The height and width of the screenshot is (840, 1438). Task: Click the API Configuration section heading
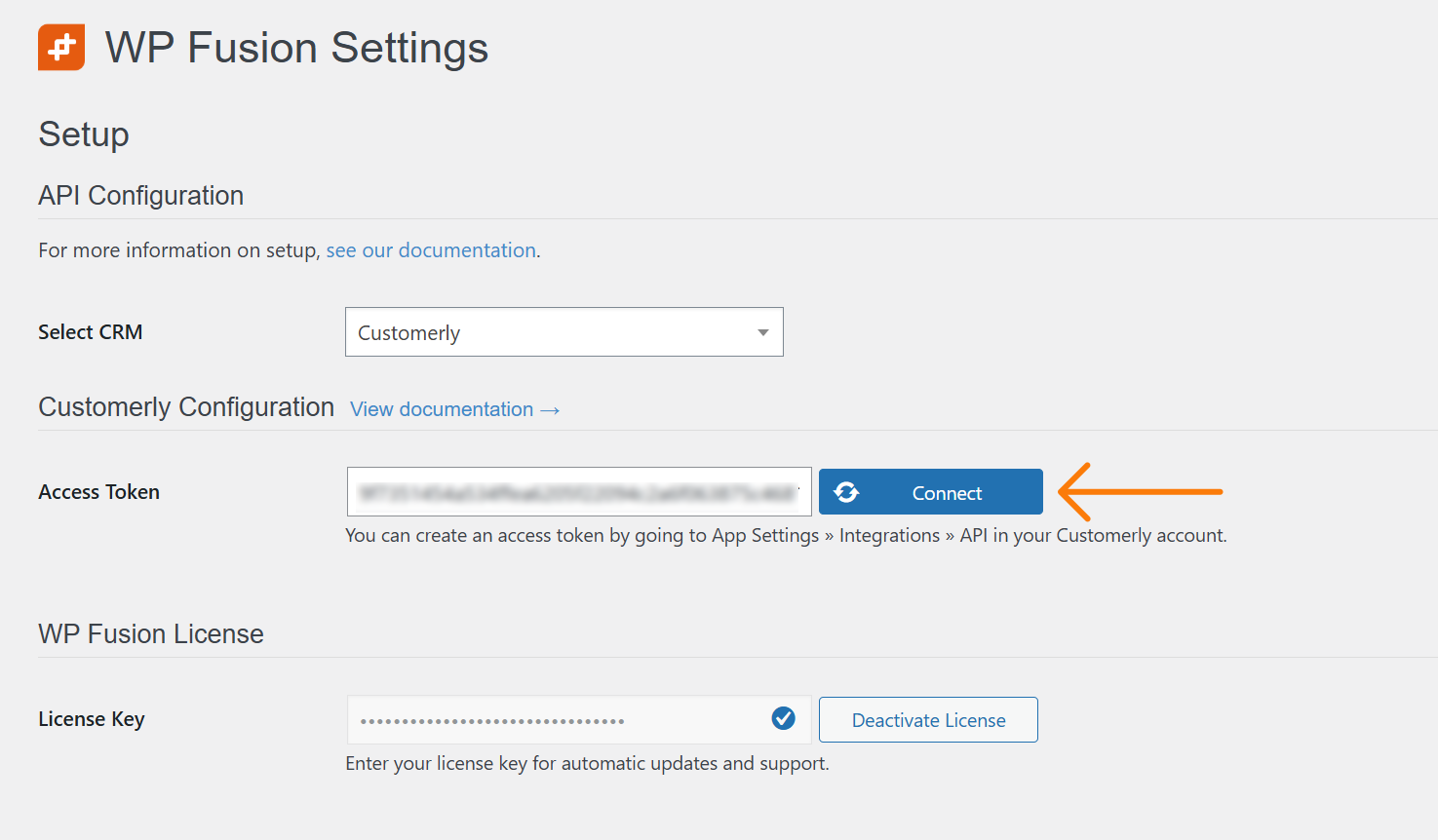[141, 196]
